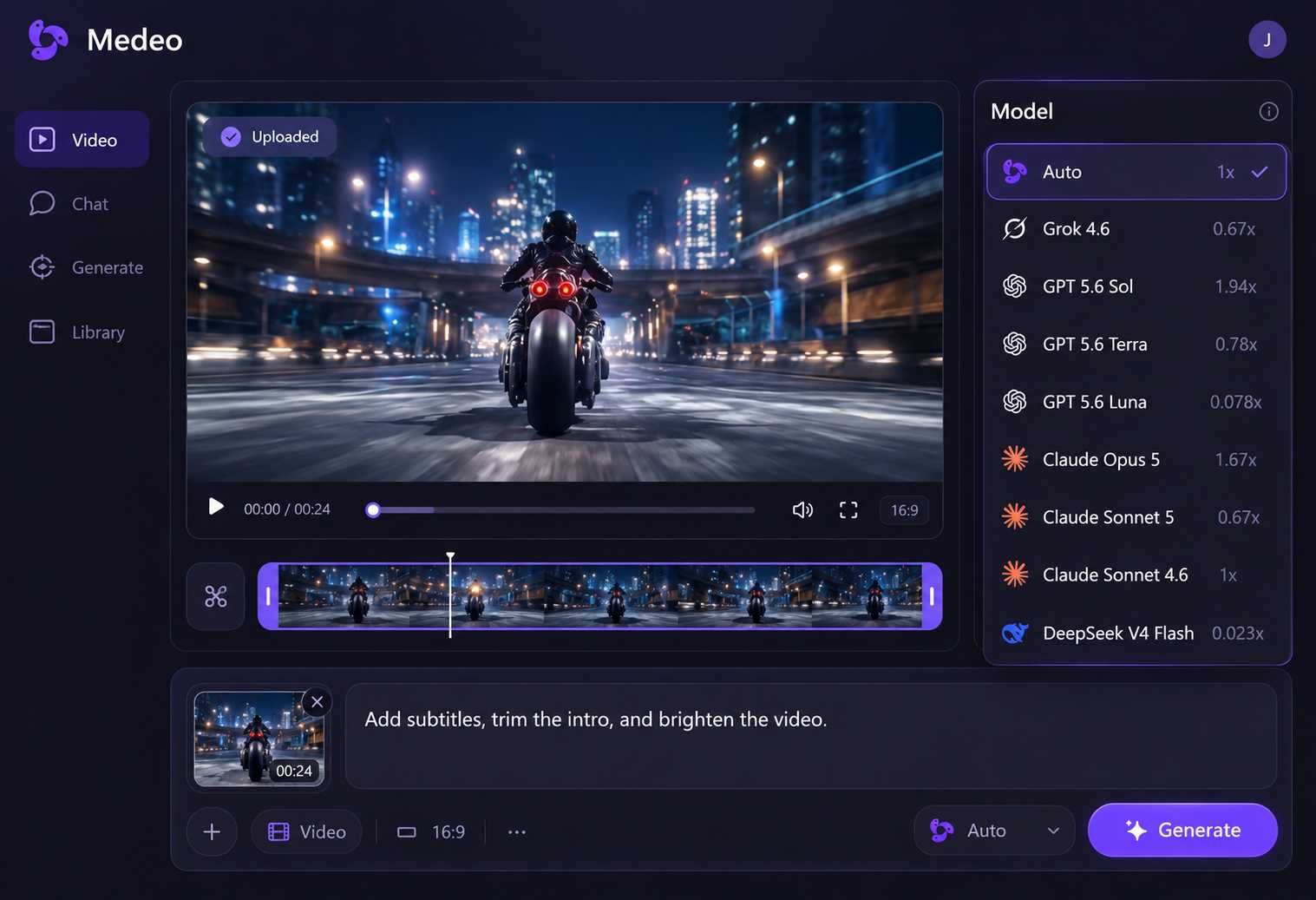The height and width of the screenshot is (900, 1316).
Task: Click the timeline playhead marker
Action: click(450, 595)
